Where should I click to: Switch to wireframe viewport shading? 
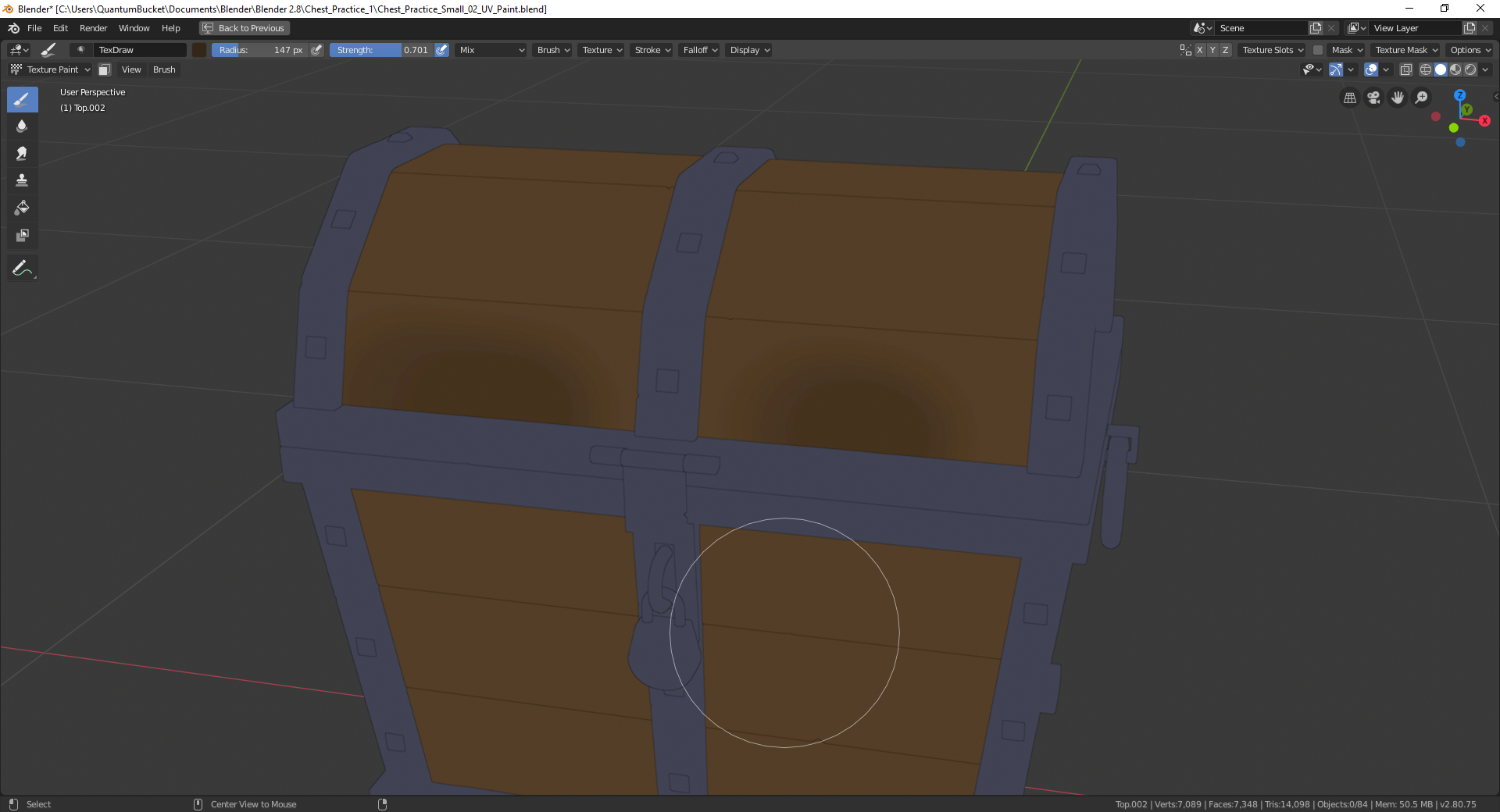[1425, 69]
